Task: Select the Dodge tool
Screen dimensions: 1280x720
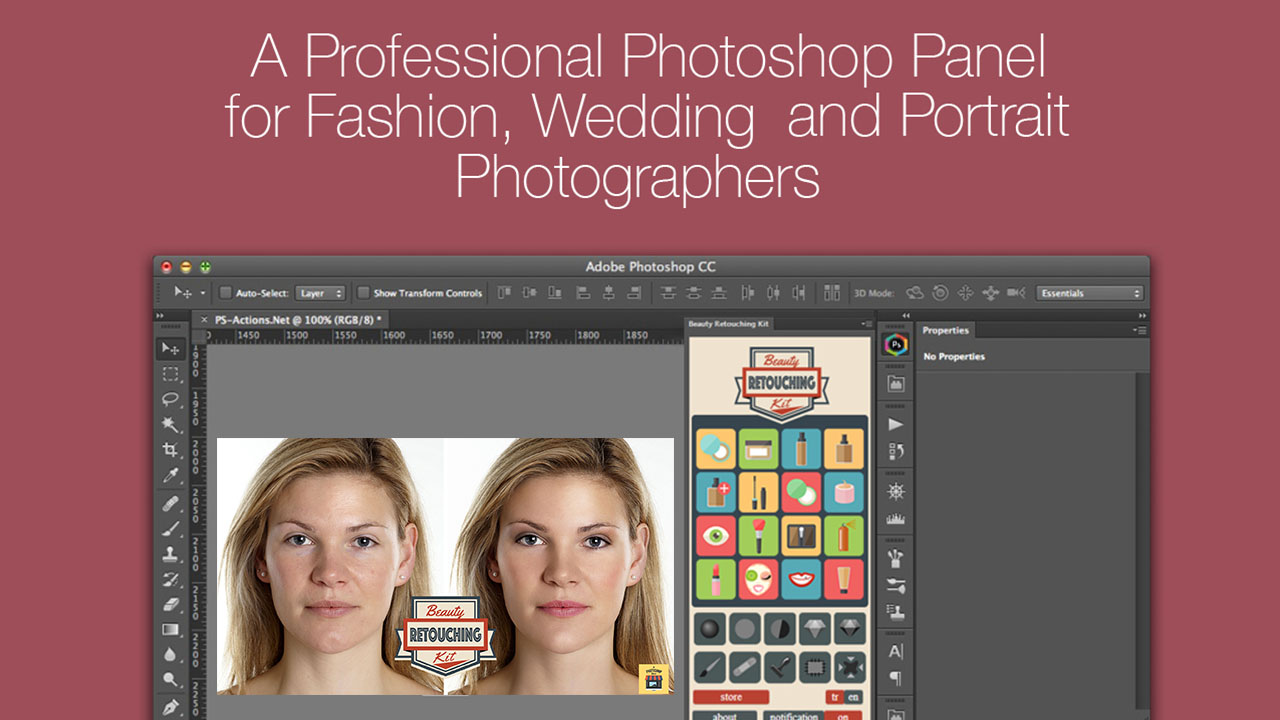Action: click(x=171, y=681)
